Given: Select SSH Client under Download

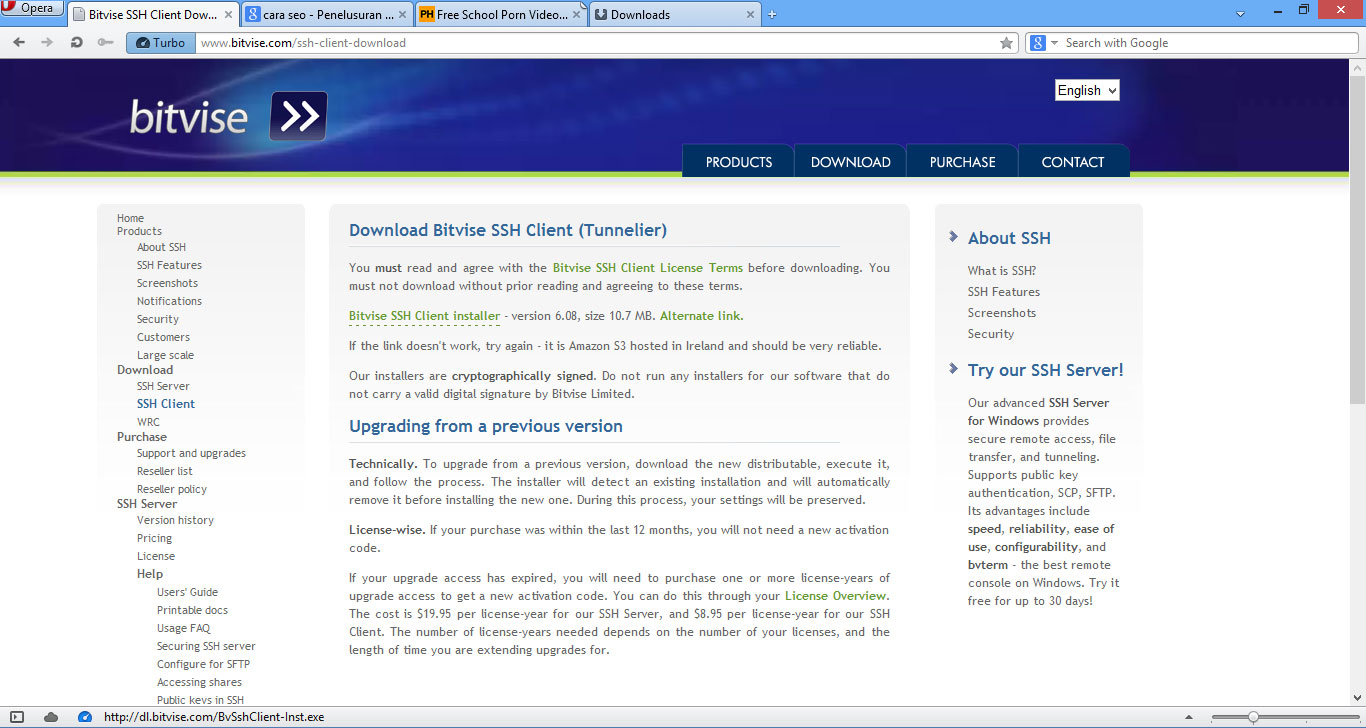Looking at the screenshot, I should coord(166,404).
